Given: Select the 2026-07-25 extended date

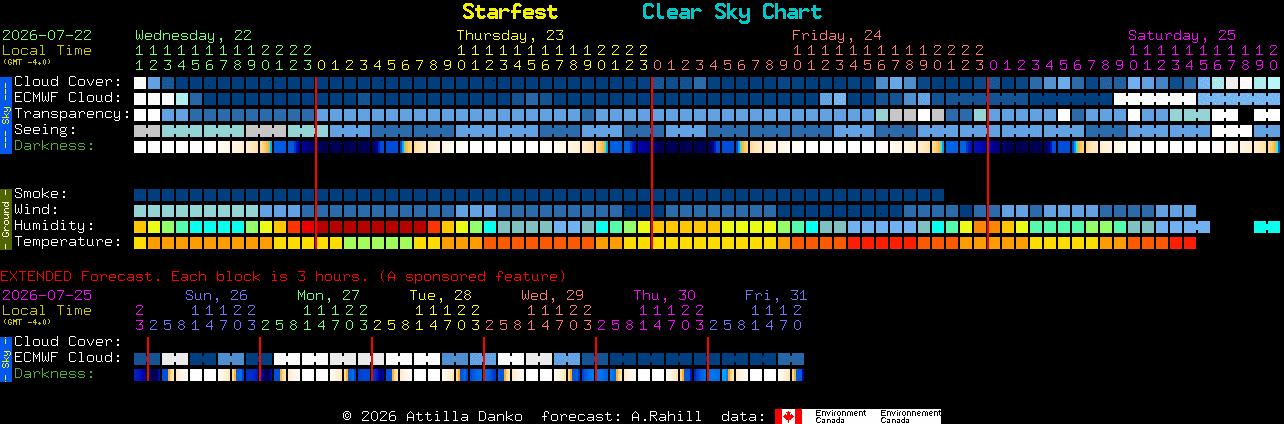Looking at the screenshot, I should tap(46, 295).
